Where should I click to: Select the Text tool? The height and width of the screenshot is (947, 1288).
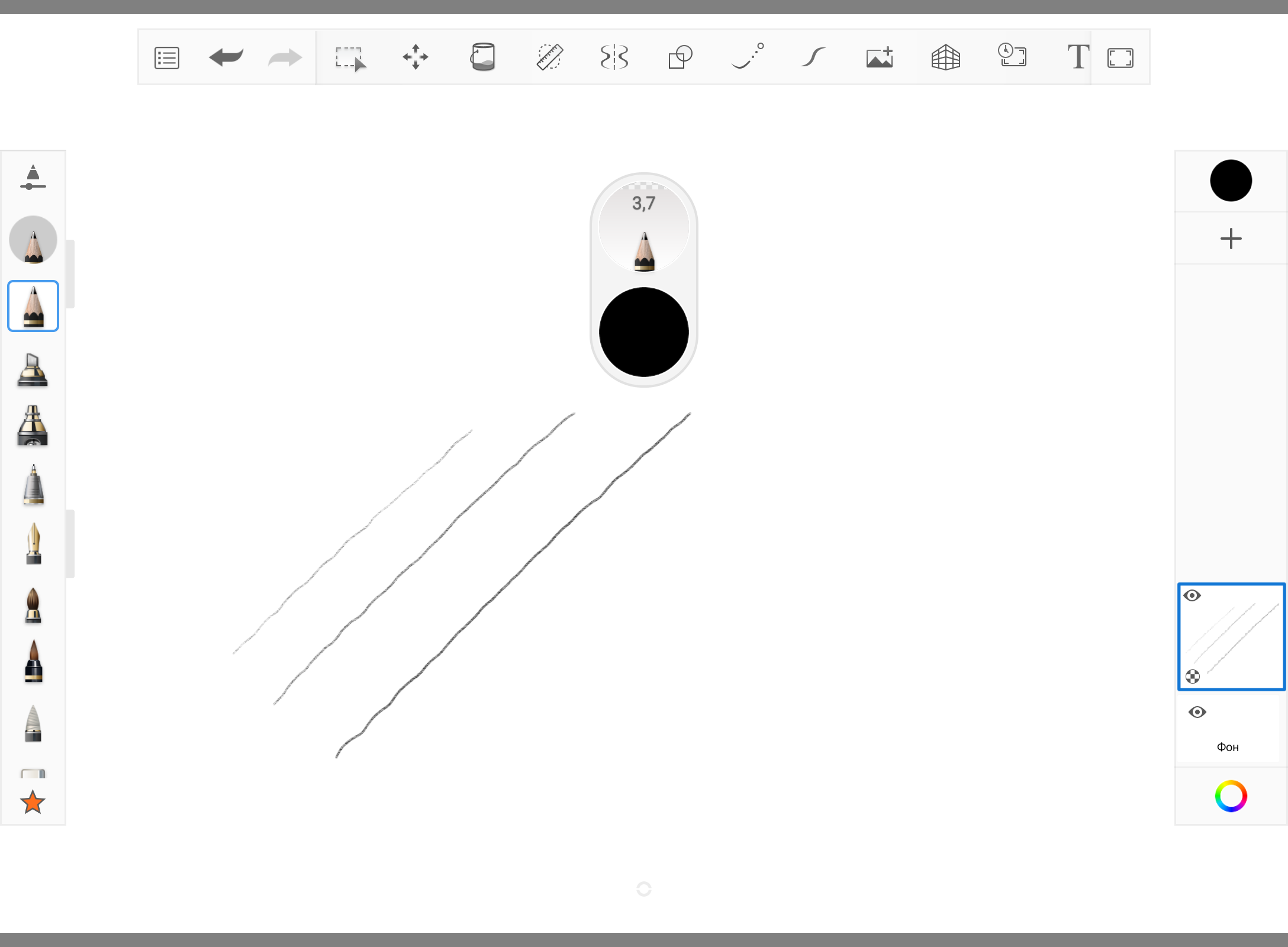click(1077, 57)
